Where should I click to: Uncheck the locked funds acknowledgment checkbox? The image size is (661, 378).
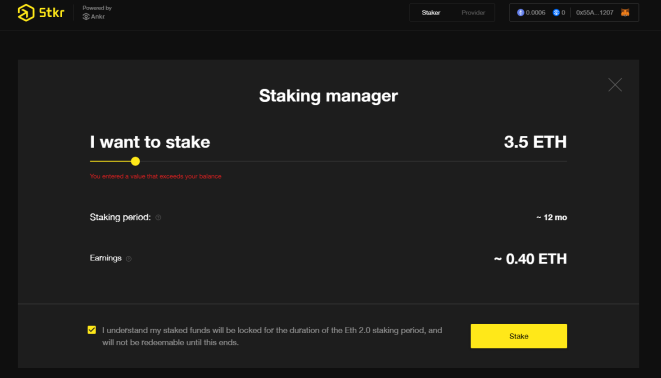91,330
